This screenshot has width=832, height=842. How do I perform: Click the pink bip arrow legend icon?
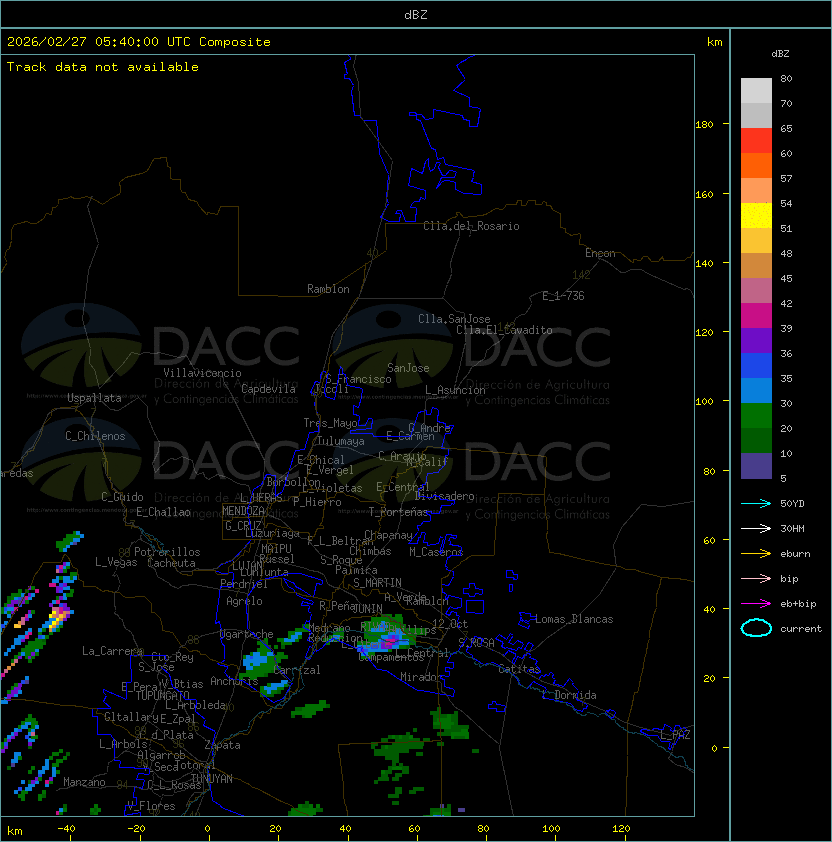(756, 578)
